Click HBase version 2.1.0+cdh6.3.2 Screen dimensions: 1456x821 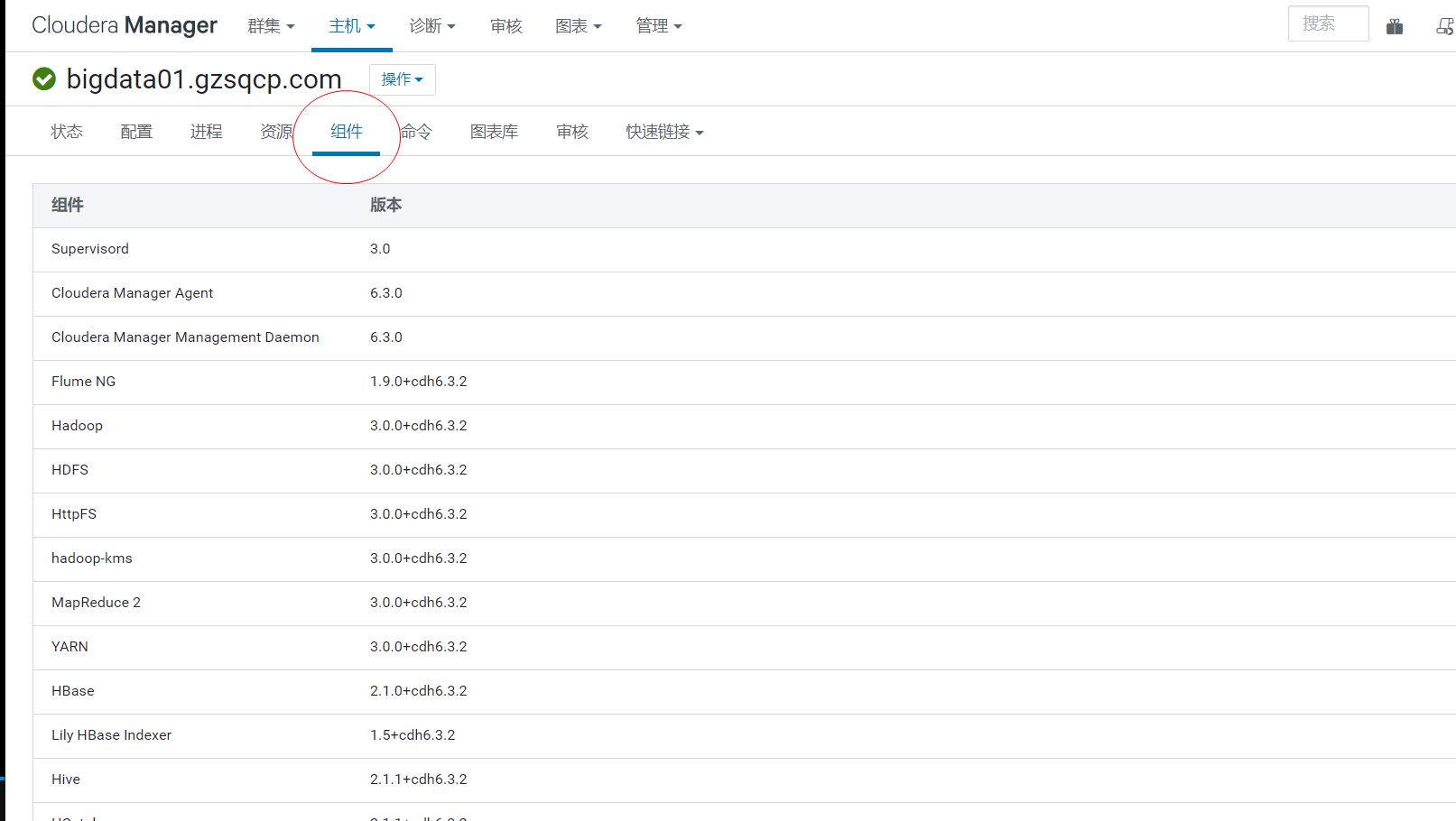[419, 691]
